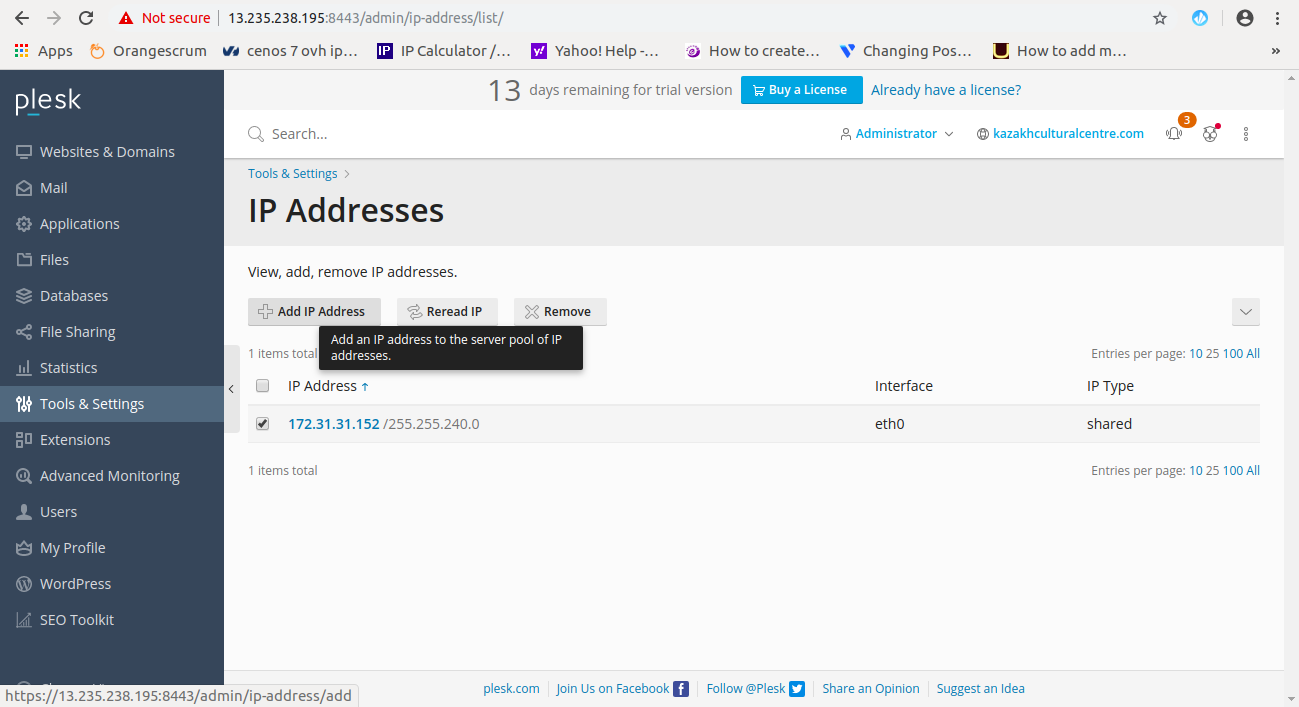Viewport: 1299px width, 707px height.
Task: Open the kebab menu beside help icon
Action: coord(1246,134)
